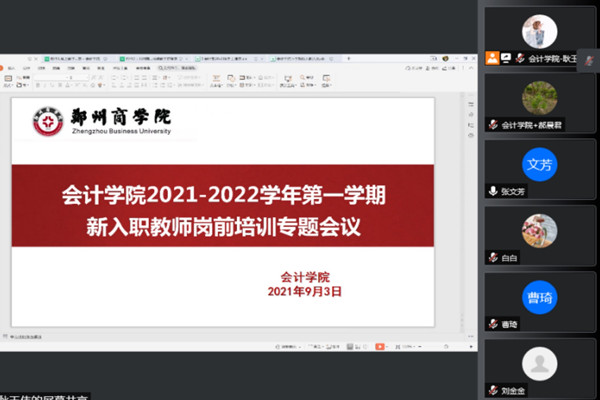Open the font name dropdown box

50,78
